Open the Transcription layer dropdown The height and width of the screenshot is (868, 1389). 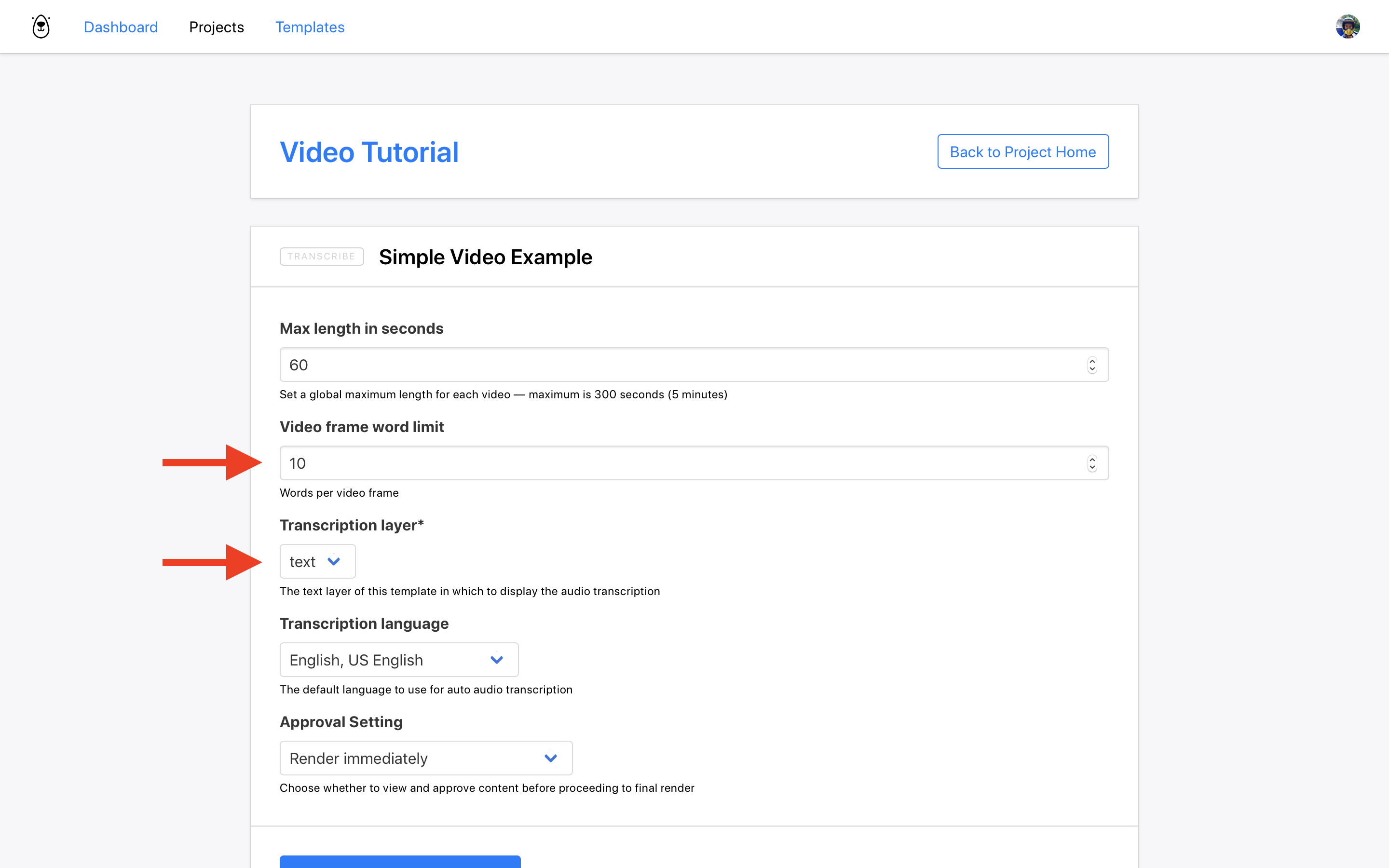317,561
